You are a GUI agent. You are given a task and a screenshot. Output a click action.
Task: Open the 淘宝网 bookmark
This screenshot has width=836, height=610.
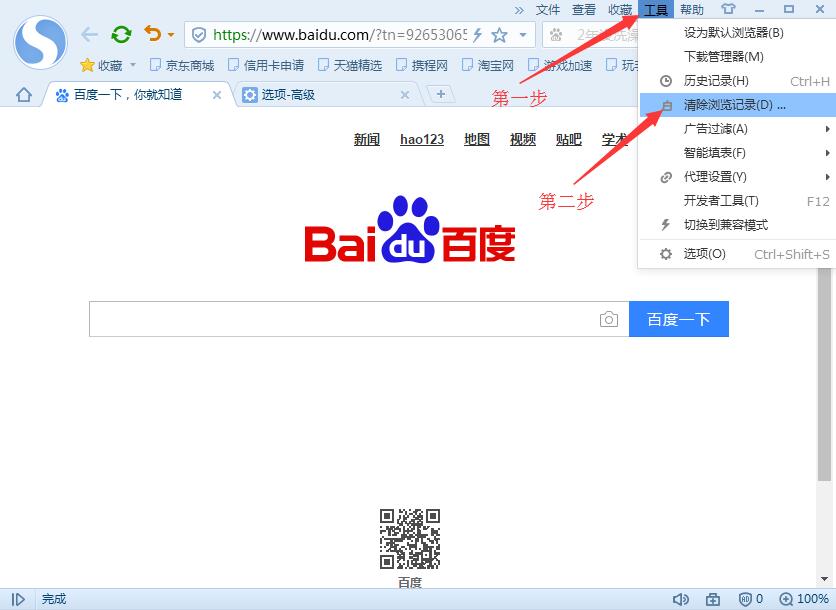487,66
